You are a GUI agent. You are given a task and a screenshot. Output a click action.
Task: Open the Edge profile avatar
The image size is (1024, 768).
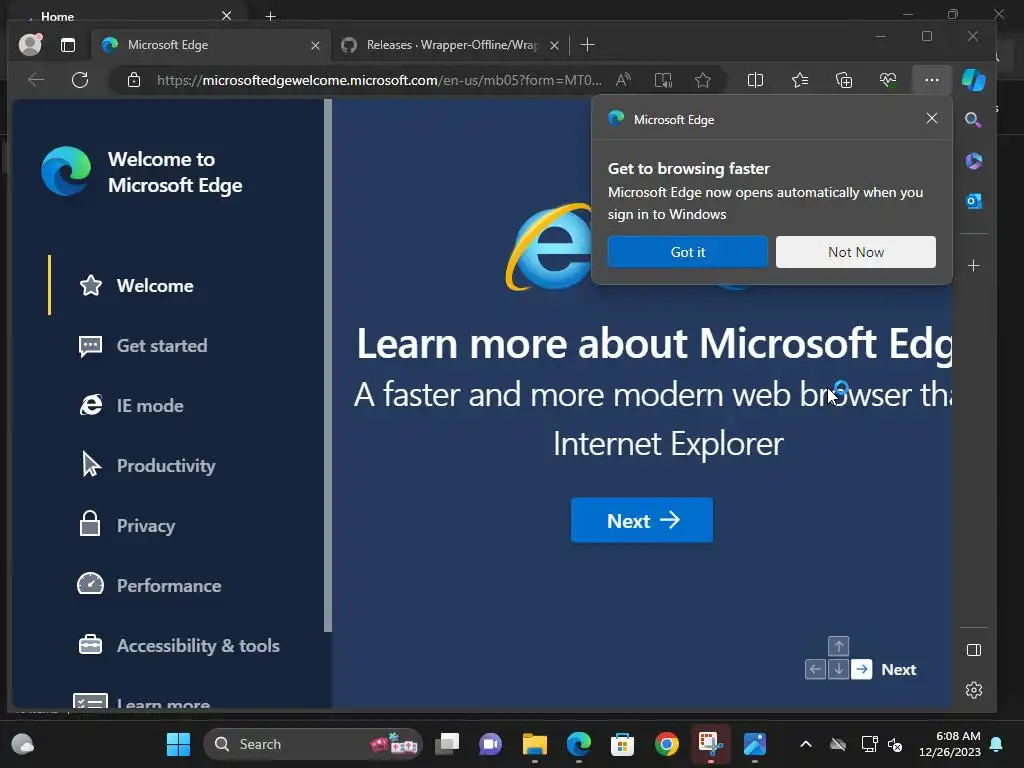pos(30,44)
